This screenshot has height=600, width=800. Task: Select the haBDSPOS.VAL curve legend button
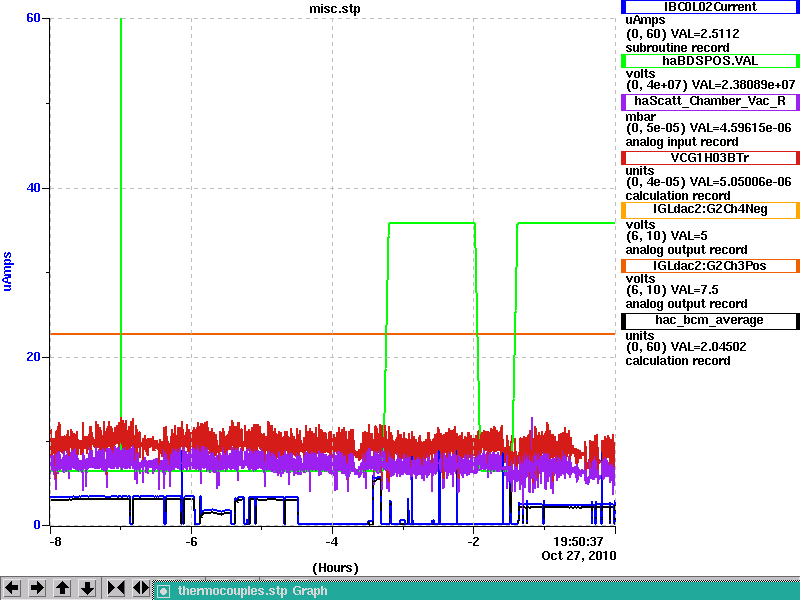pyautogui.click(x=710, y=61)
